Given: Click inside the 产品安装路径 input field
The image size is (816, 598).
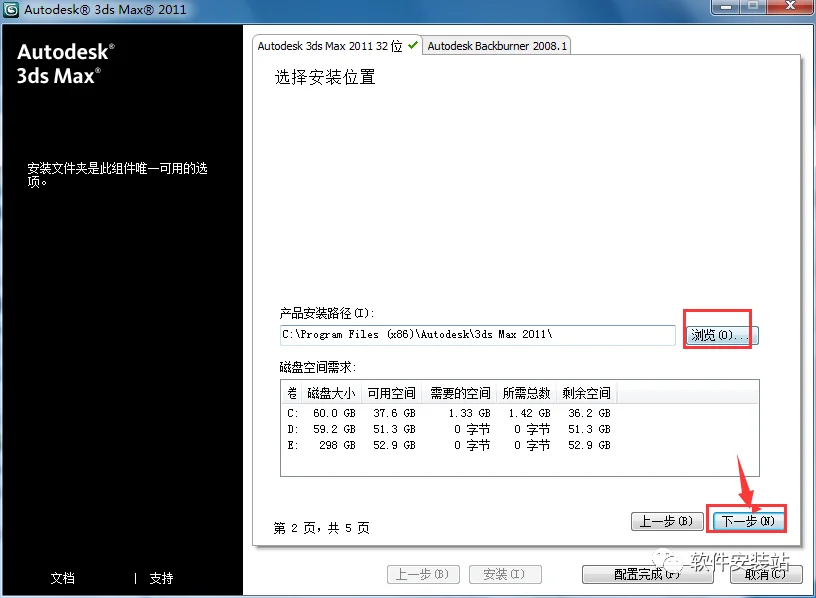Looking at the screenshot, I should click(x=477, y=335).
